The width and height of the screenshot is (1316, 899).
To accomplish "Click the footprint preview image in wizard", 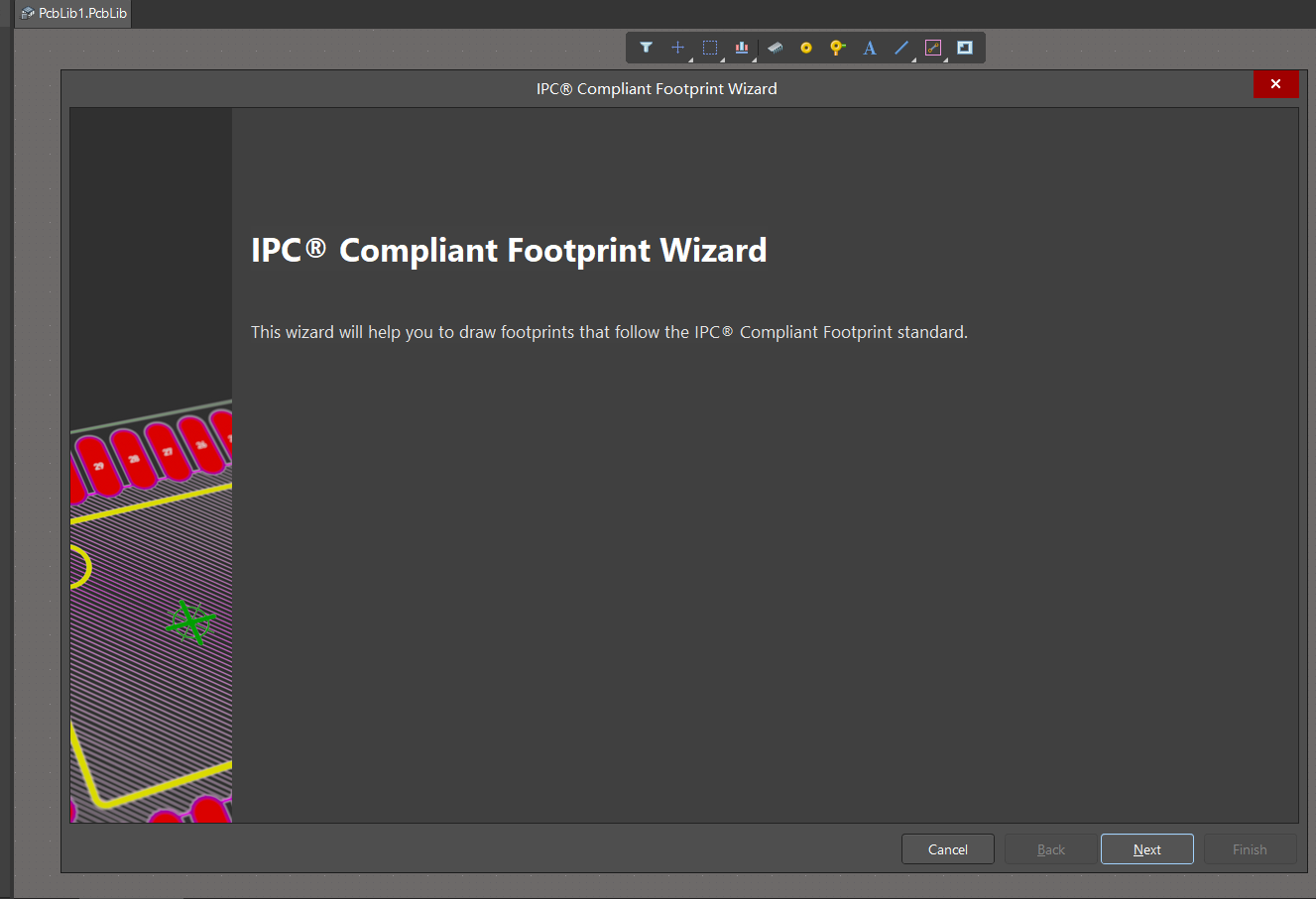I will point(151,466).
